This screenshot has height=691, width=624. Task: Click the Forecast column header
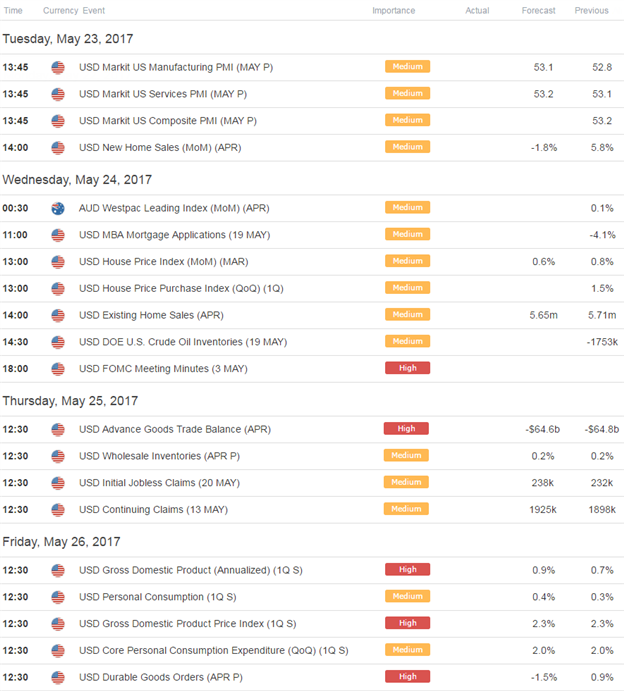pos(539,11)
